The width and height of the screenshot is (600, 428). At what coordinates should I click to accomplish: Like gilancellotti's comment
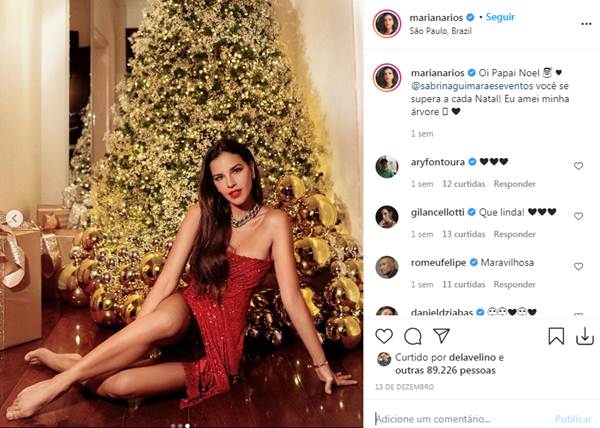point(578,216)
